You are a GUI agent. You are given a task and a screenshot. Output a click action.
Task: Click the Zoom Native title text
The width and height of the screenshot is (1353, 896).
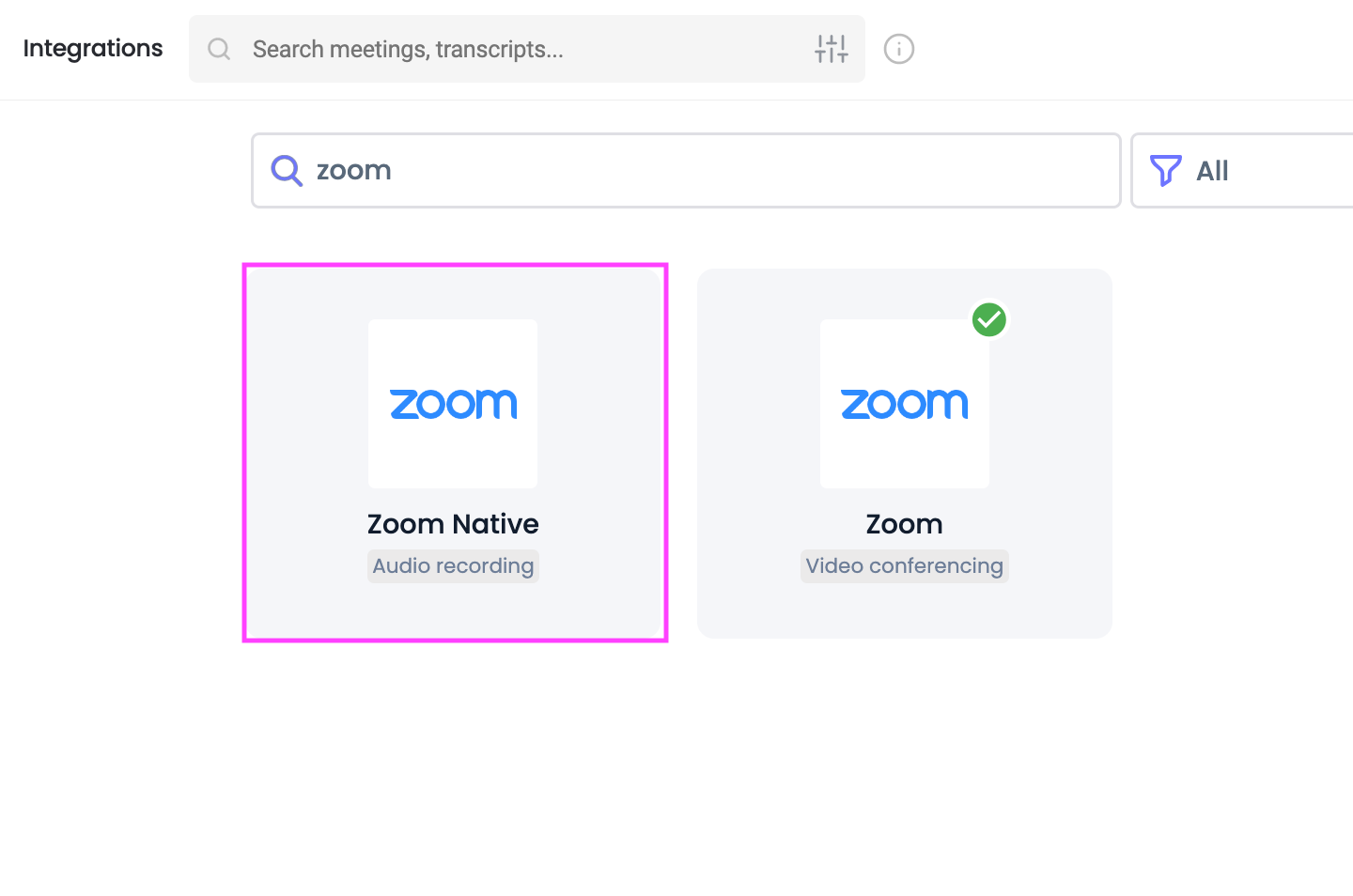(453, 523)
